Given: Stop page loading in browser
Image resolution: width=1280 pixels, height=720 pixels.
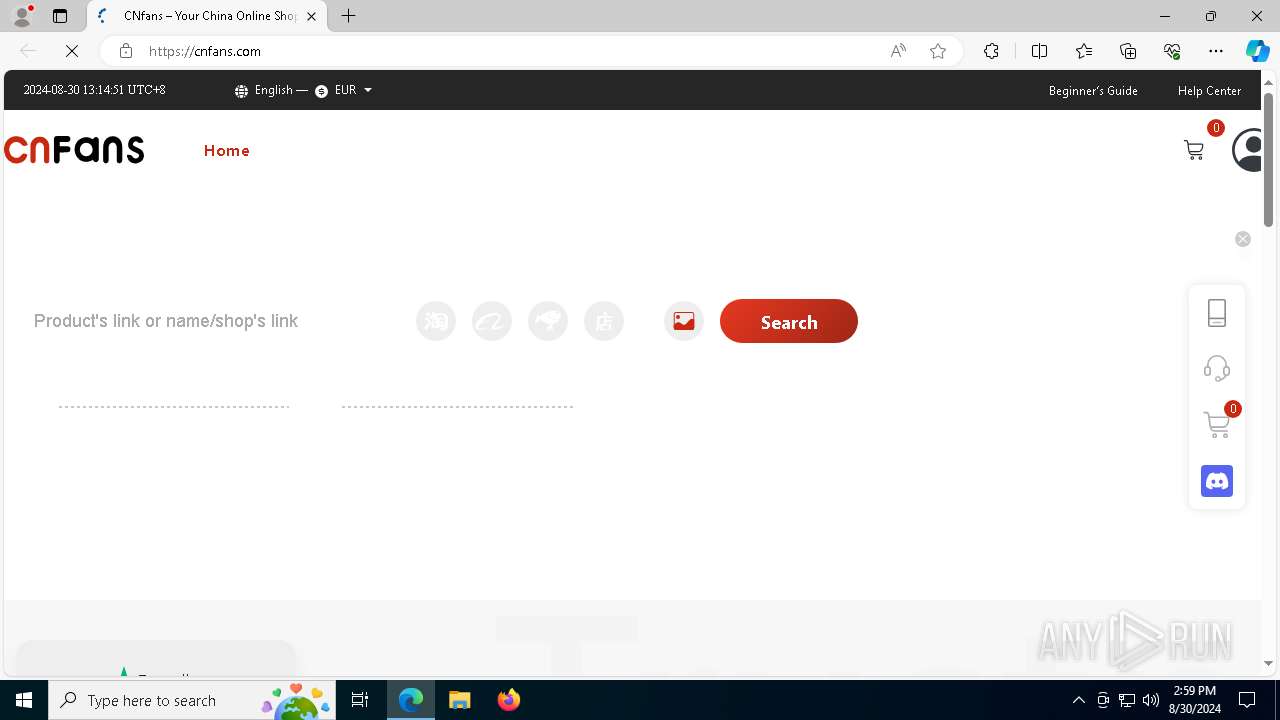Looking at the screenshot, I should pos(72,51).
